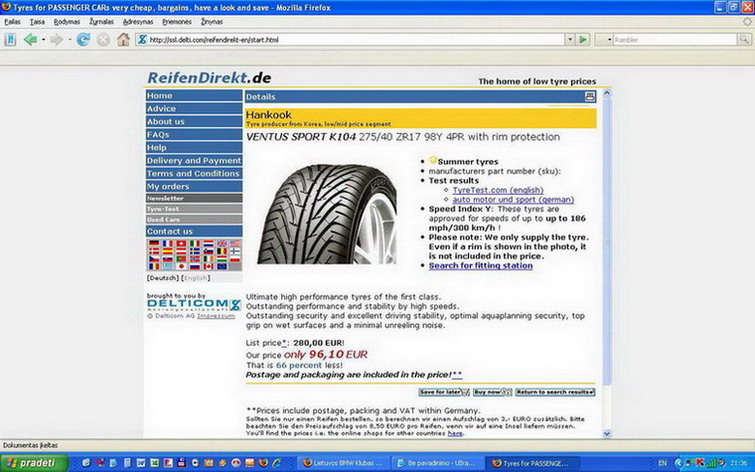Viewport: 755px width, 472px height.
Task: Click the site icon inside the address bar
Action: click(x=142, y=39)
